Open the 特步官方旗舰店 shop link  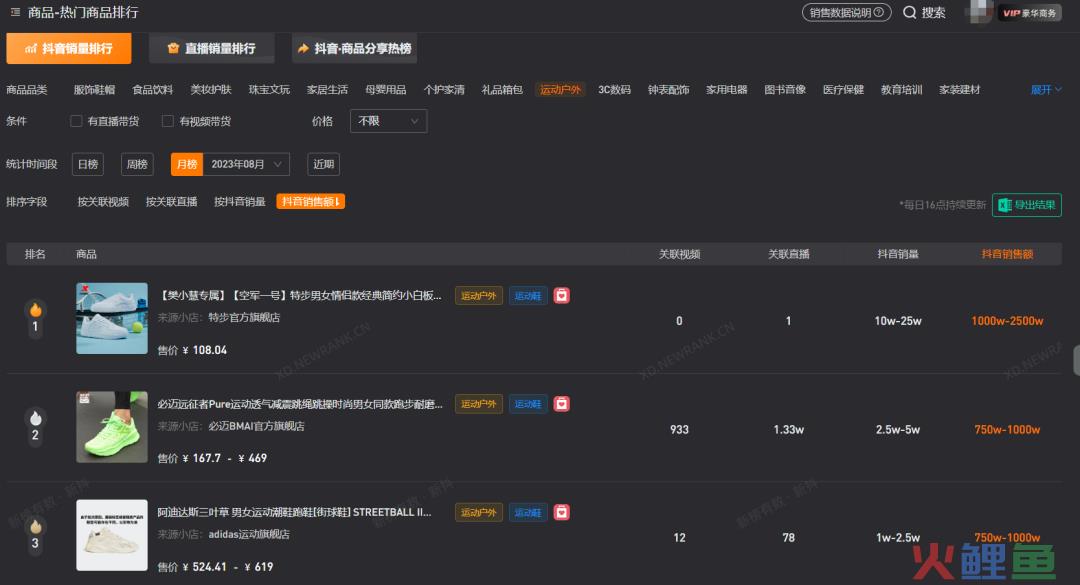point(244,318)
